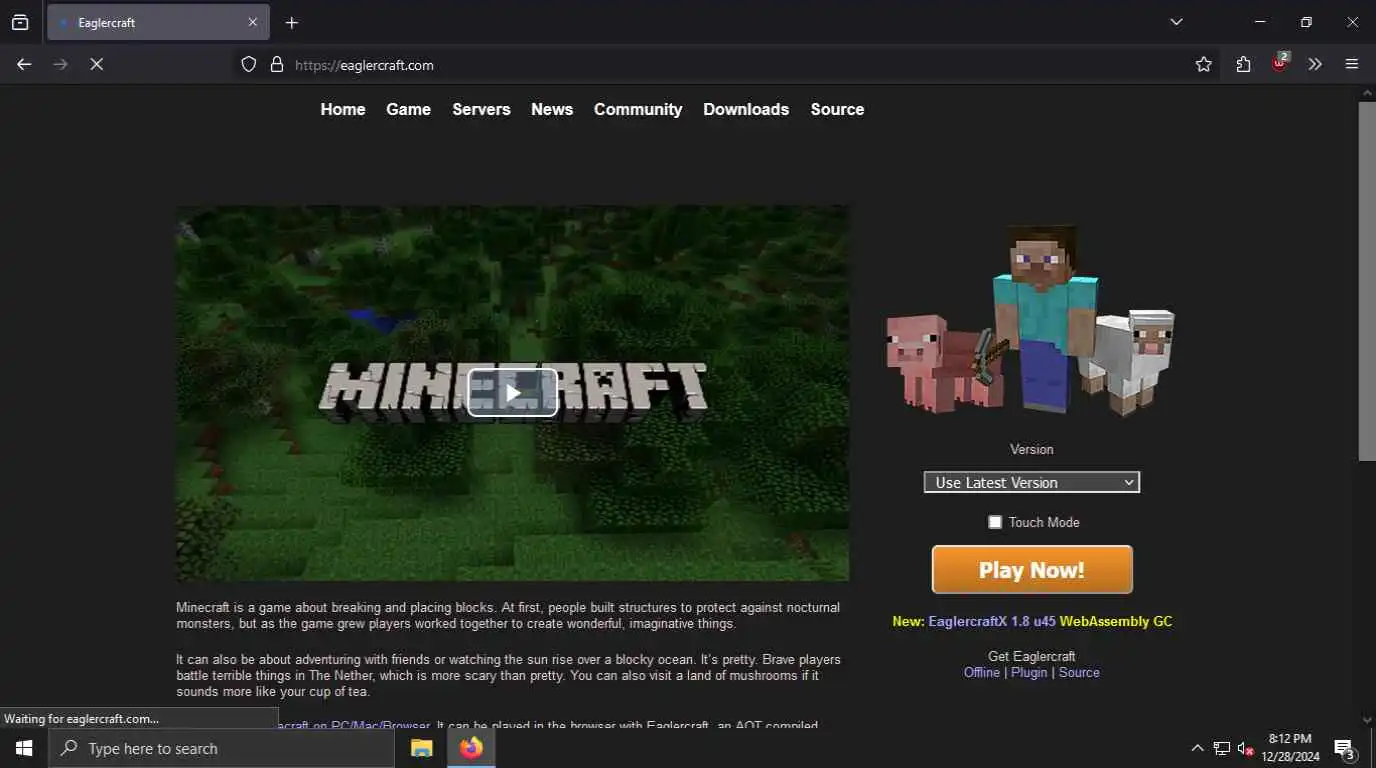1376x768 pixels.
Task: Open the Extensions puzzle icon
Action: tap(1243, 64)
